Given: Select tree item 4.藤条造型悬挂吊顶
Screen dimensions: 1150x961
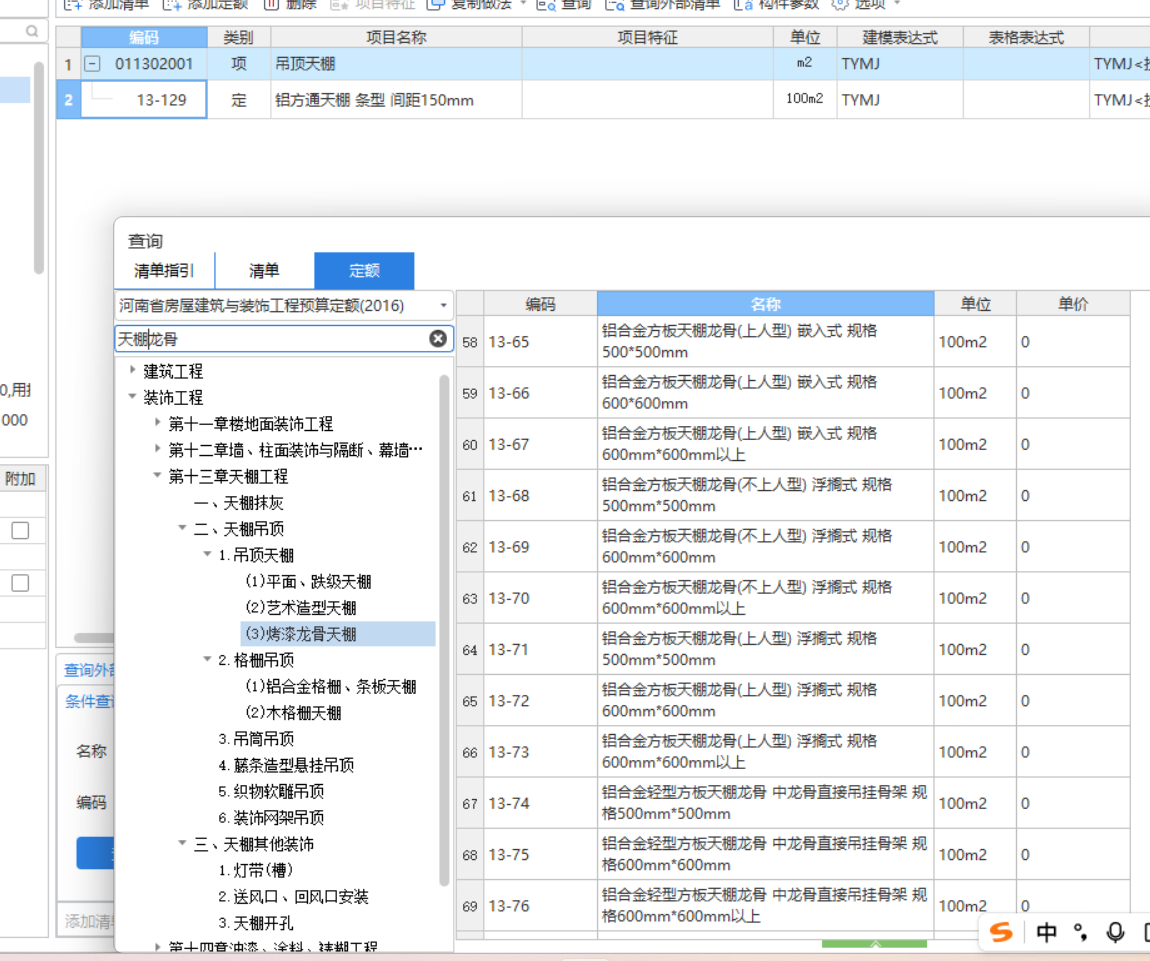Looking at the screenshot, I should pos(286,765).
